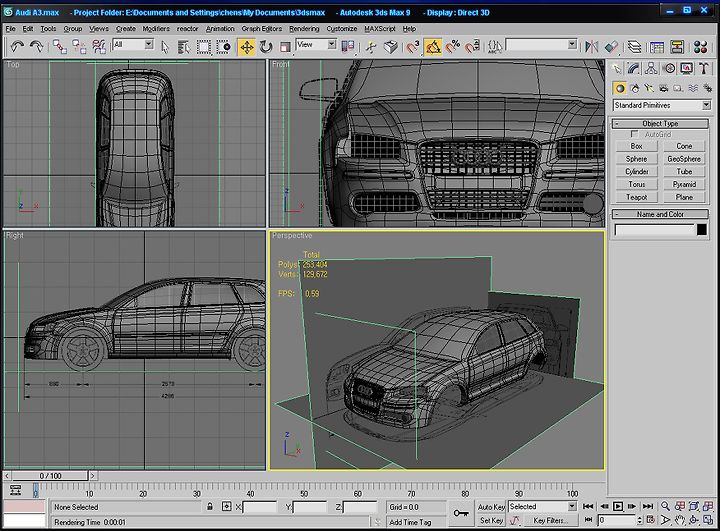Toggle the Percent Snap button
This screenshot has width=720, height=531.
point(452,47)
